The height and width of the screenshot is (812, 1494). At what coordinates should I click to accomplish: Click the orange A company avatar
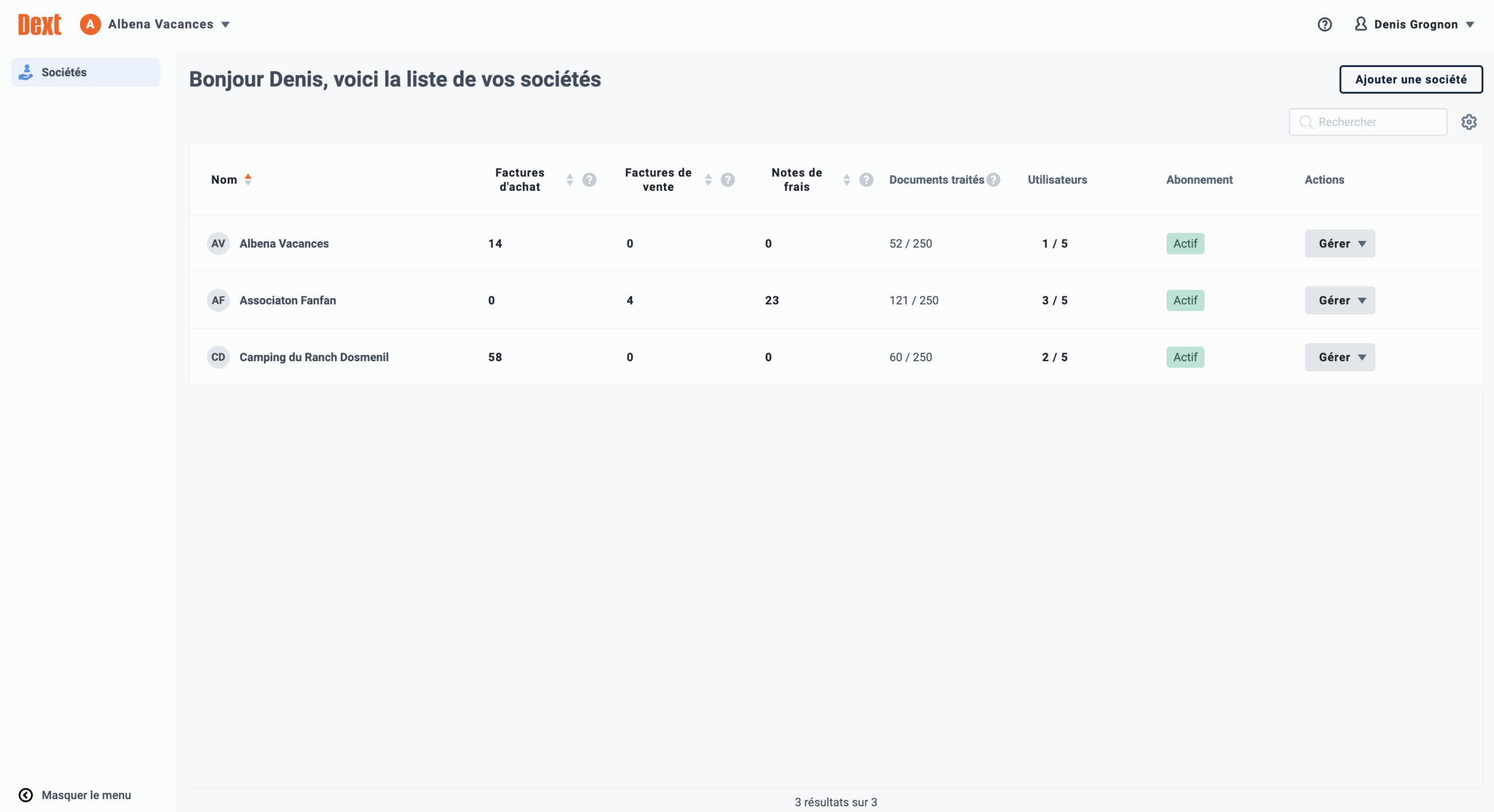click(x=90, y=24)
